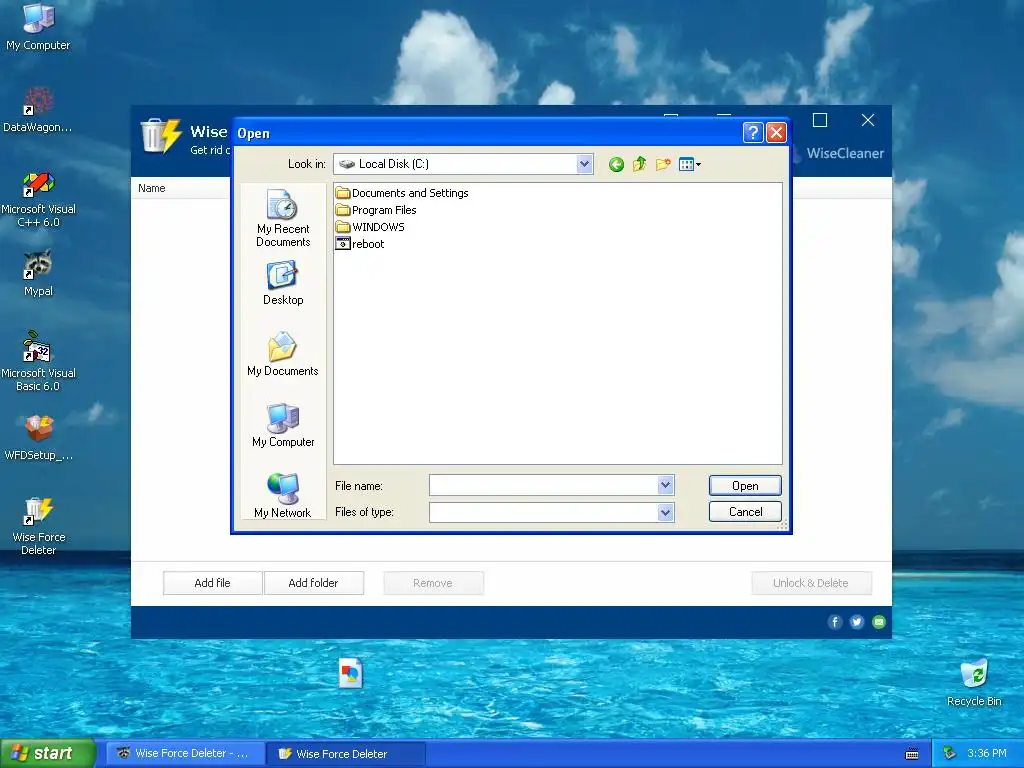Select Microsoft Visual Basic 6.0 shortcut
Viewport: 1024px width, 768px height.
coord(38,361)
